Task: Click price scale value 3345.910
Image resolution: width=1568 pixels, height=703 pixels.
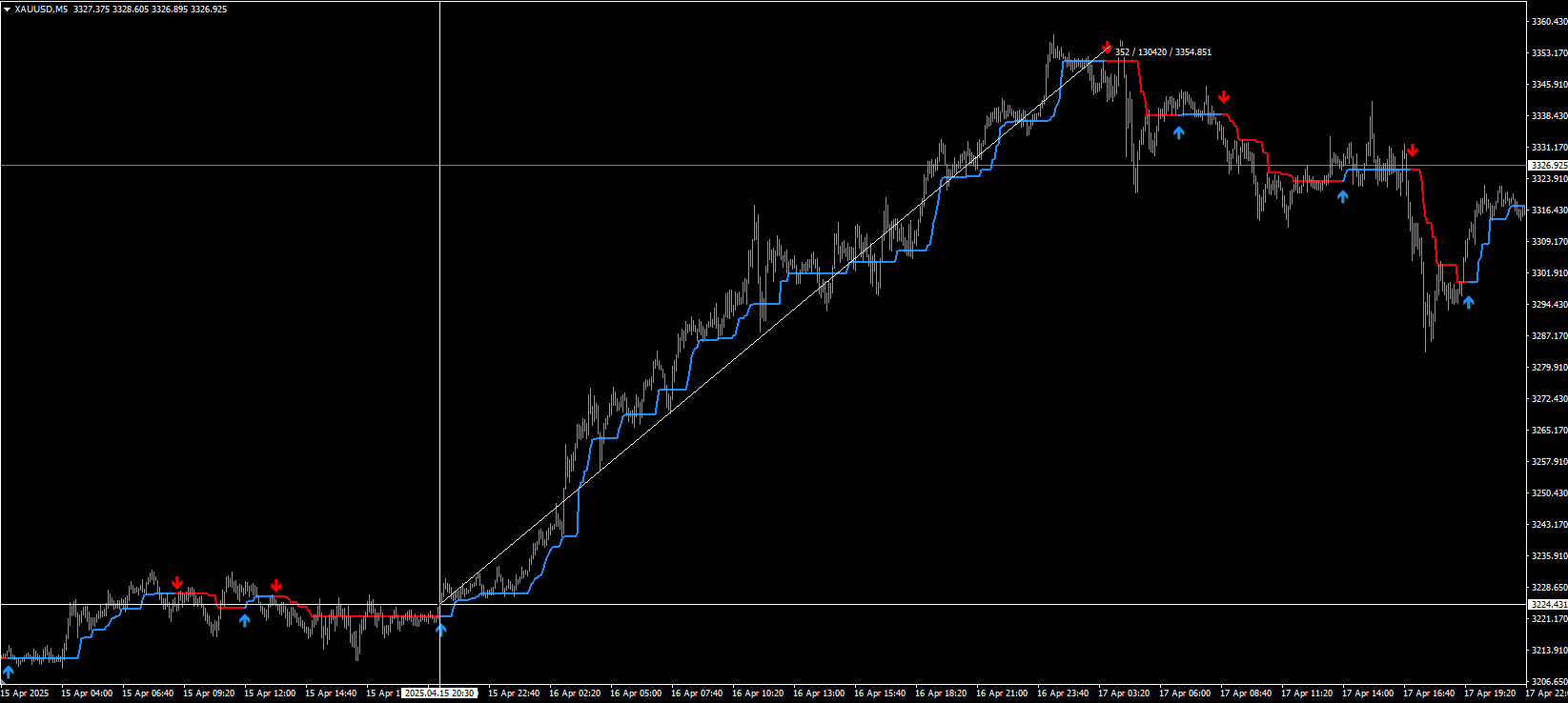Action: (1549, 85)
